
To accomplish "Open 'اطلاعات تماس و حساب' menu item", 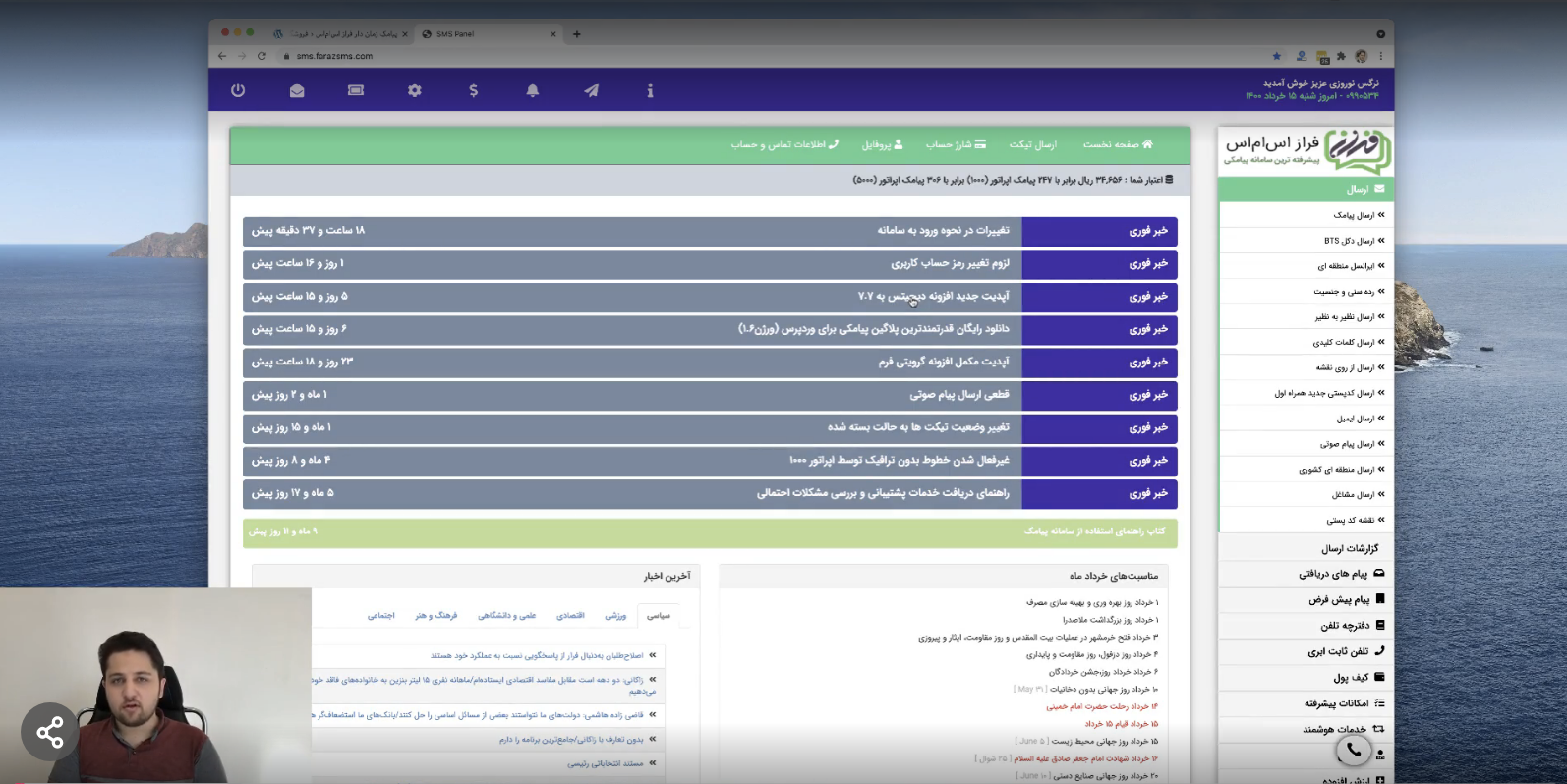I will [x=784, y=144].
